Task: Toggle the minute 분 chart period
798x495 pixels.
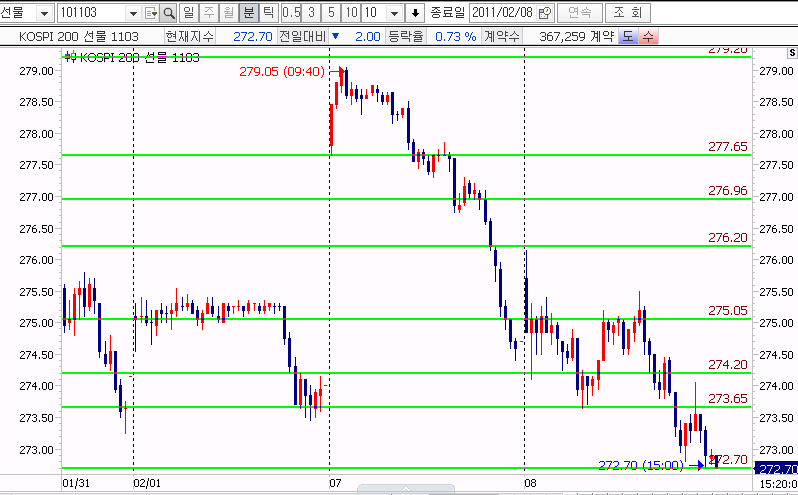Action: (248, 13)
